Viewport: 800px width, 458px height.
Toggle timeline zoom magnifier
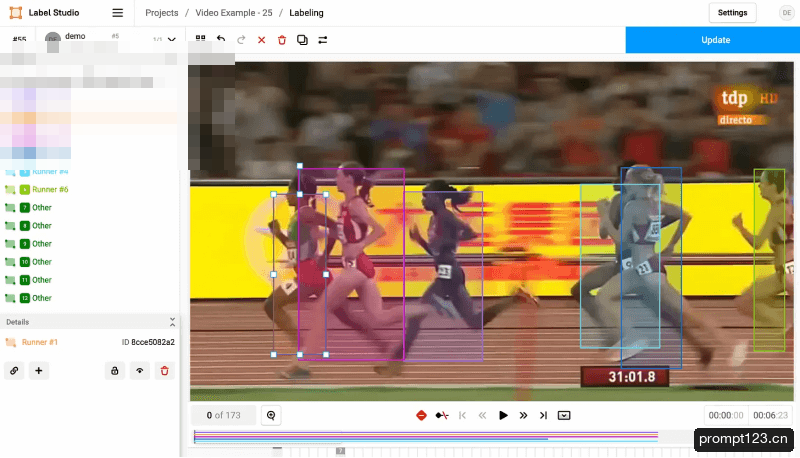[271, 415]
